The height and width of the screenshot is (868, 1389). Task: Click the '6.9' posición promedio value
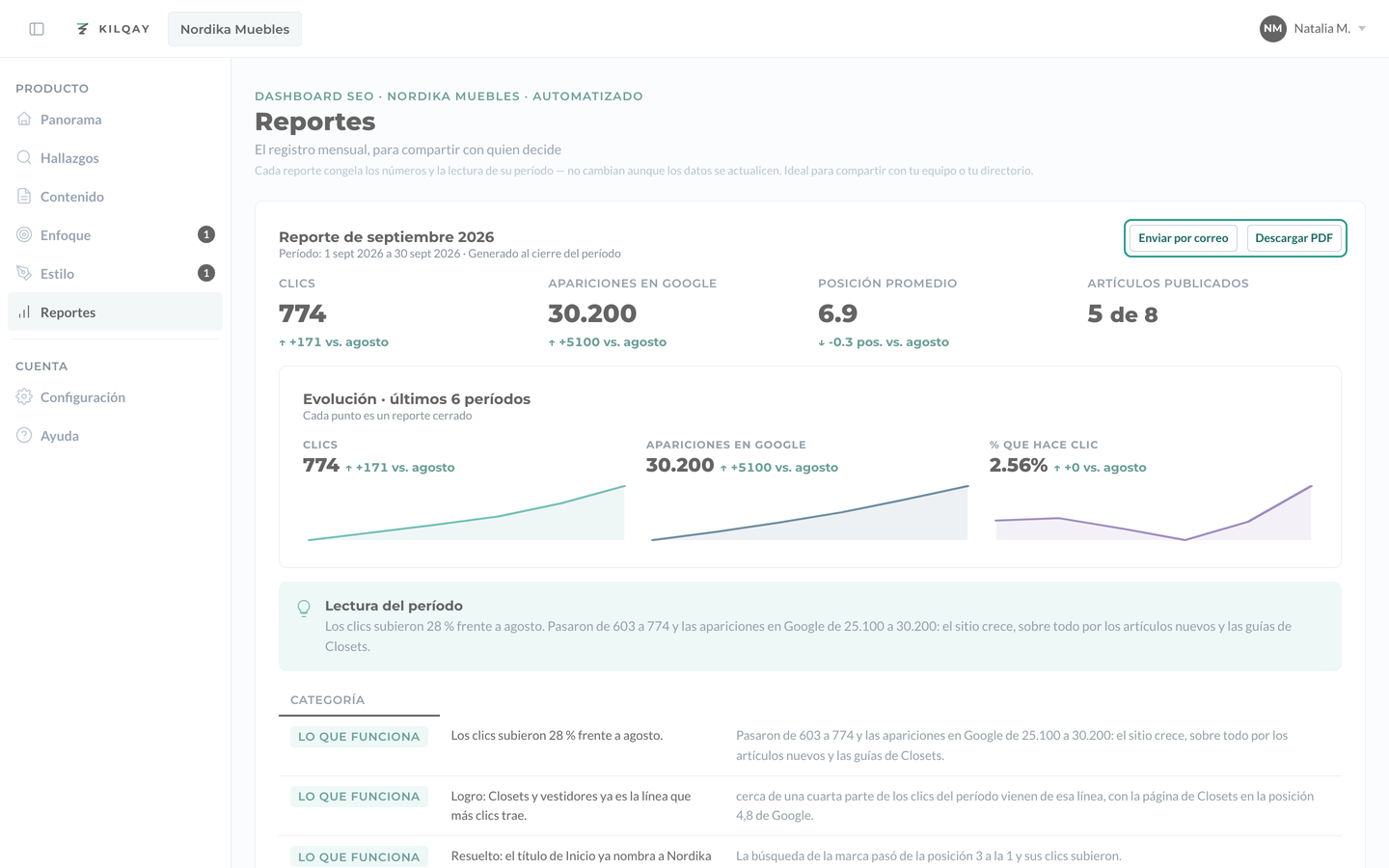click(x=837, y=313)
